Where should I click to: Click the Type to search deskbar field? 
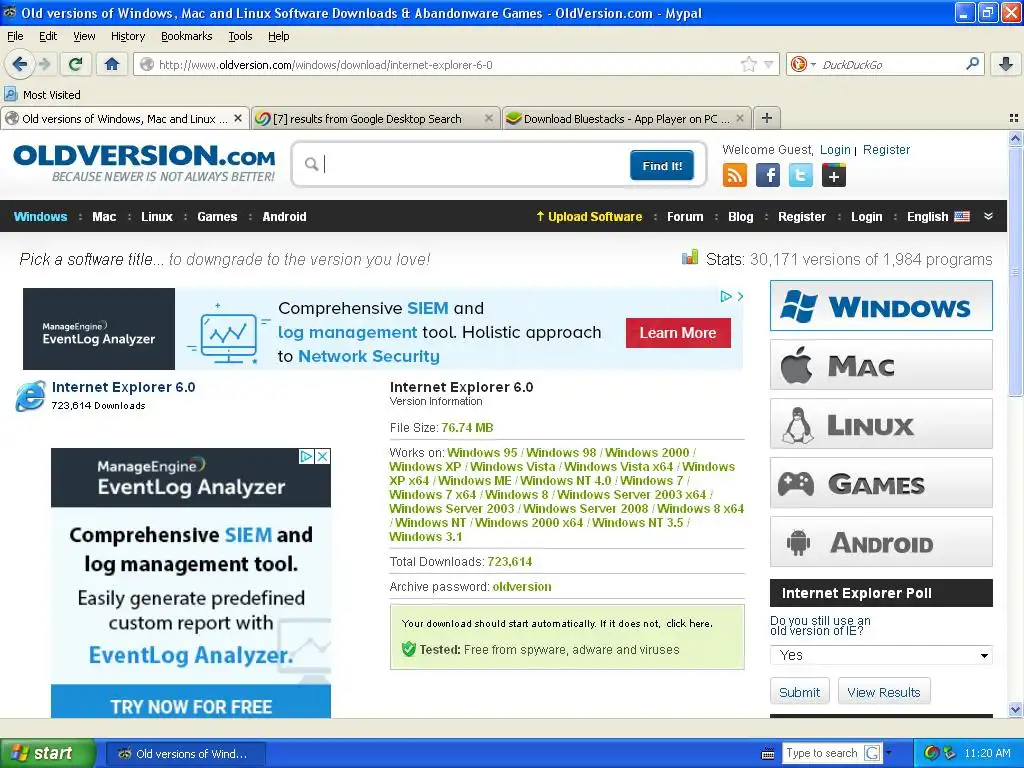point(822,753)
